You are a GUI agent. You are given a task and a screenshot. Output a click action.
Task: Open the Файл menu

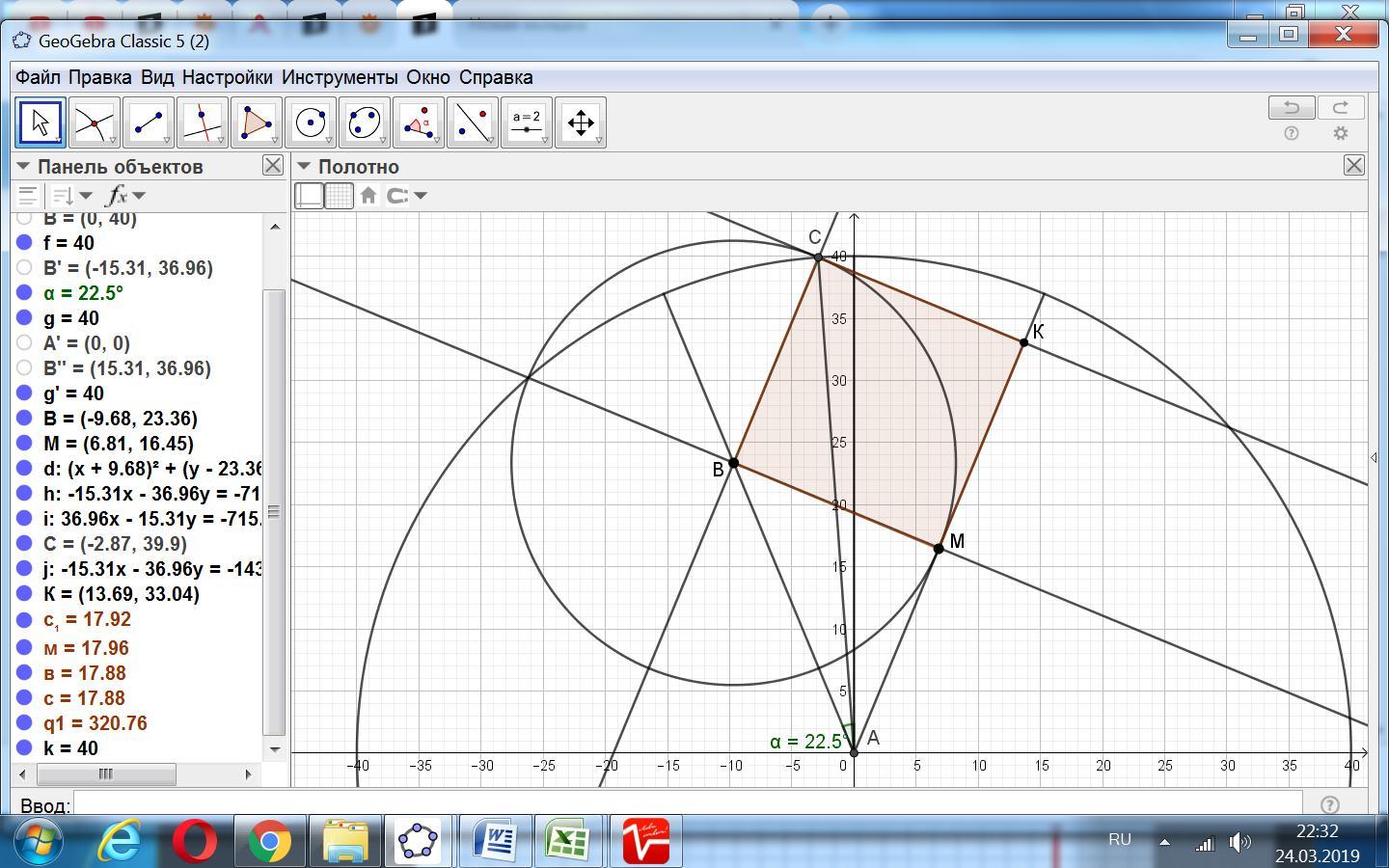click(x=38, y=77)
